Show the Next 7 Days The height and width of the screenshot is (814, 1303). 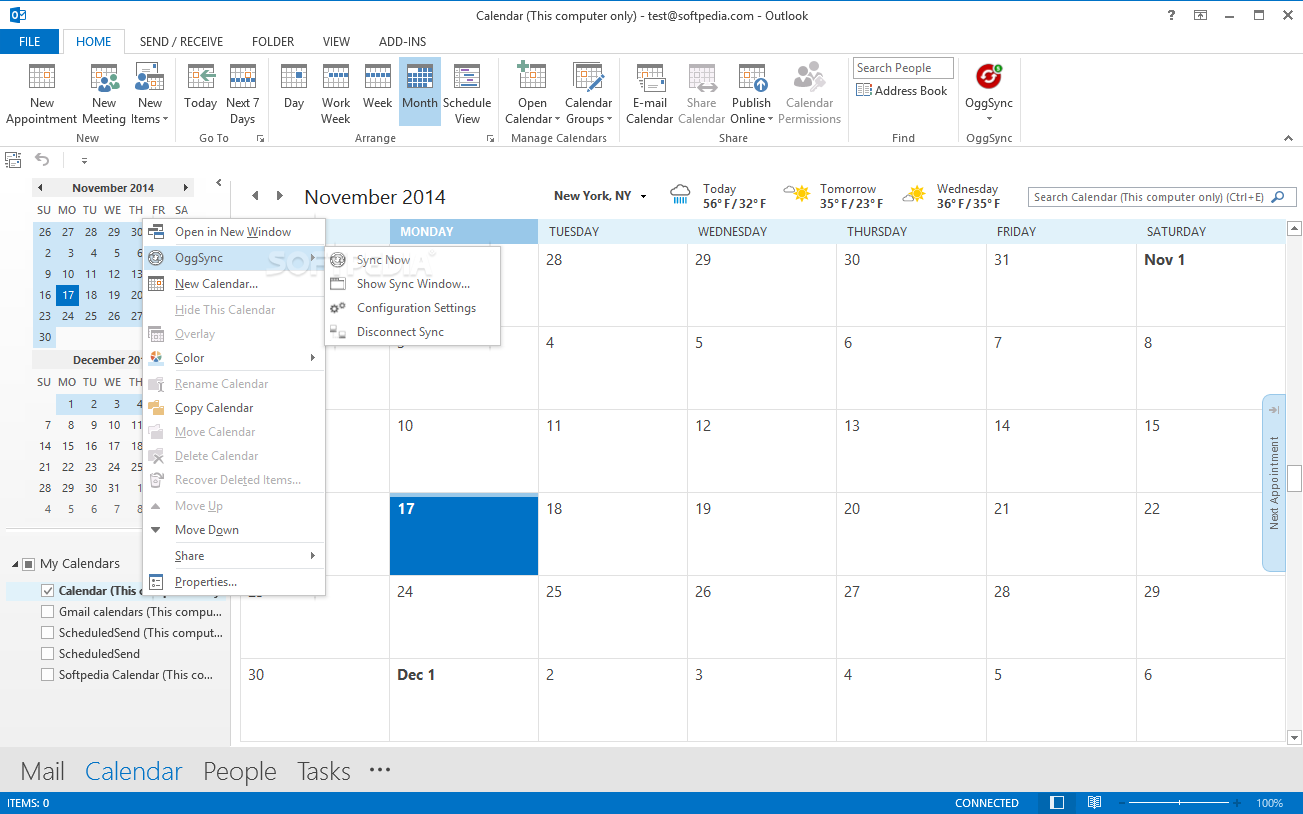pyautogui.click(x=243, y=94)
